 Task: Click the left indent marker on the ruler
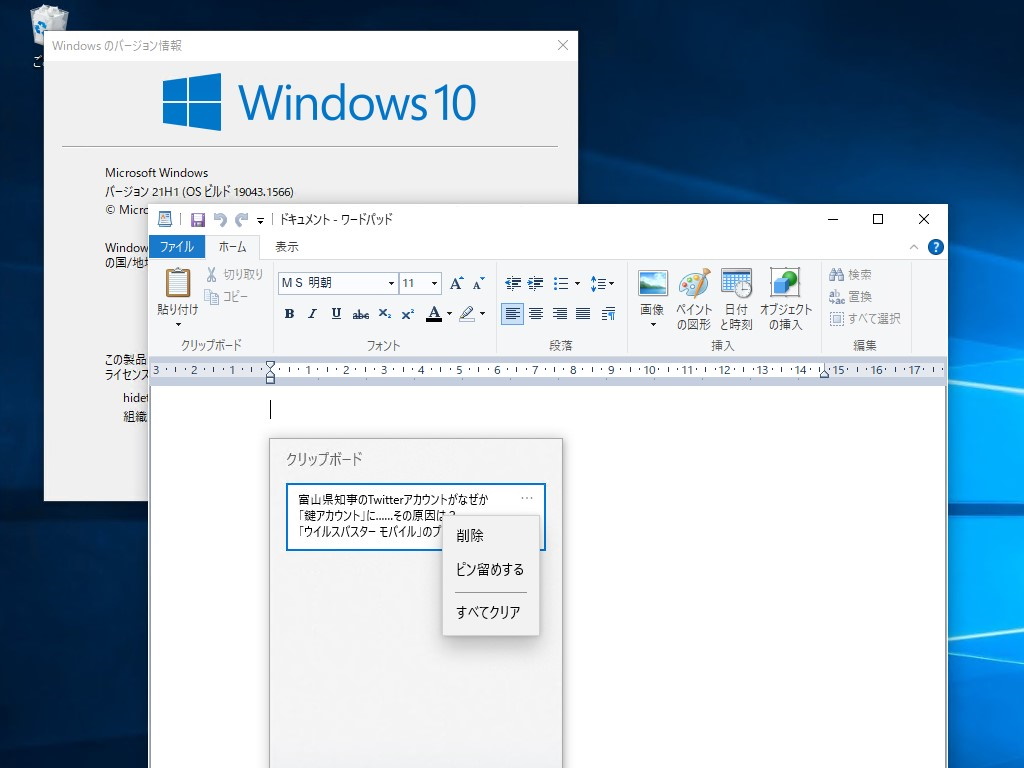pyautogui.click(x=270, y=381)
